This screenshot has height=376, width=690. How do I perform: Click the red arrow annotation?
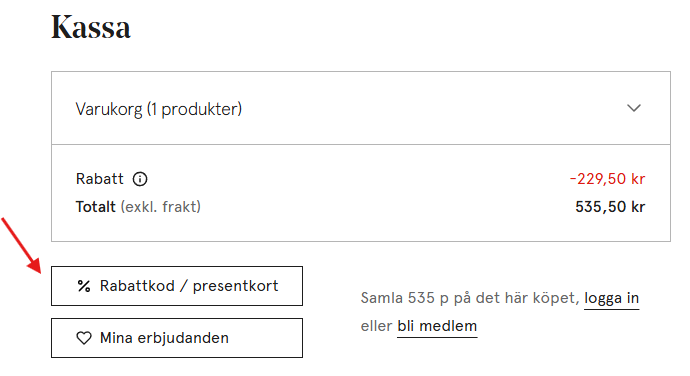point(21,245)
